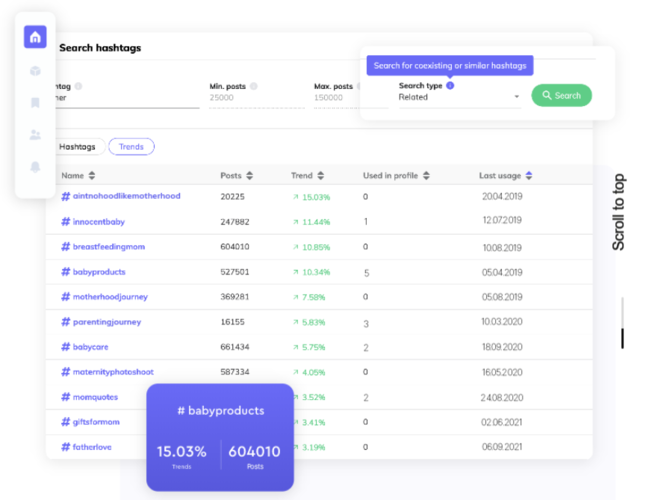Screen dimensions: 646x500
Task: Click info icon next to Min. posts
Action: click(254, 87)
